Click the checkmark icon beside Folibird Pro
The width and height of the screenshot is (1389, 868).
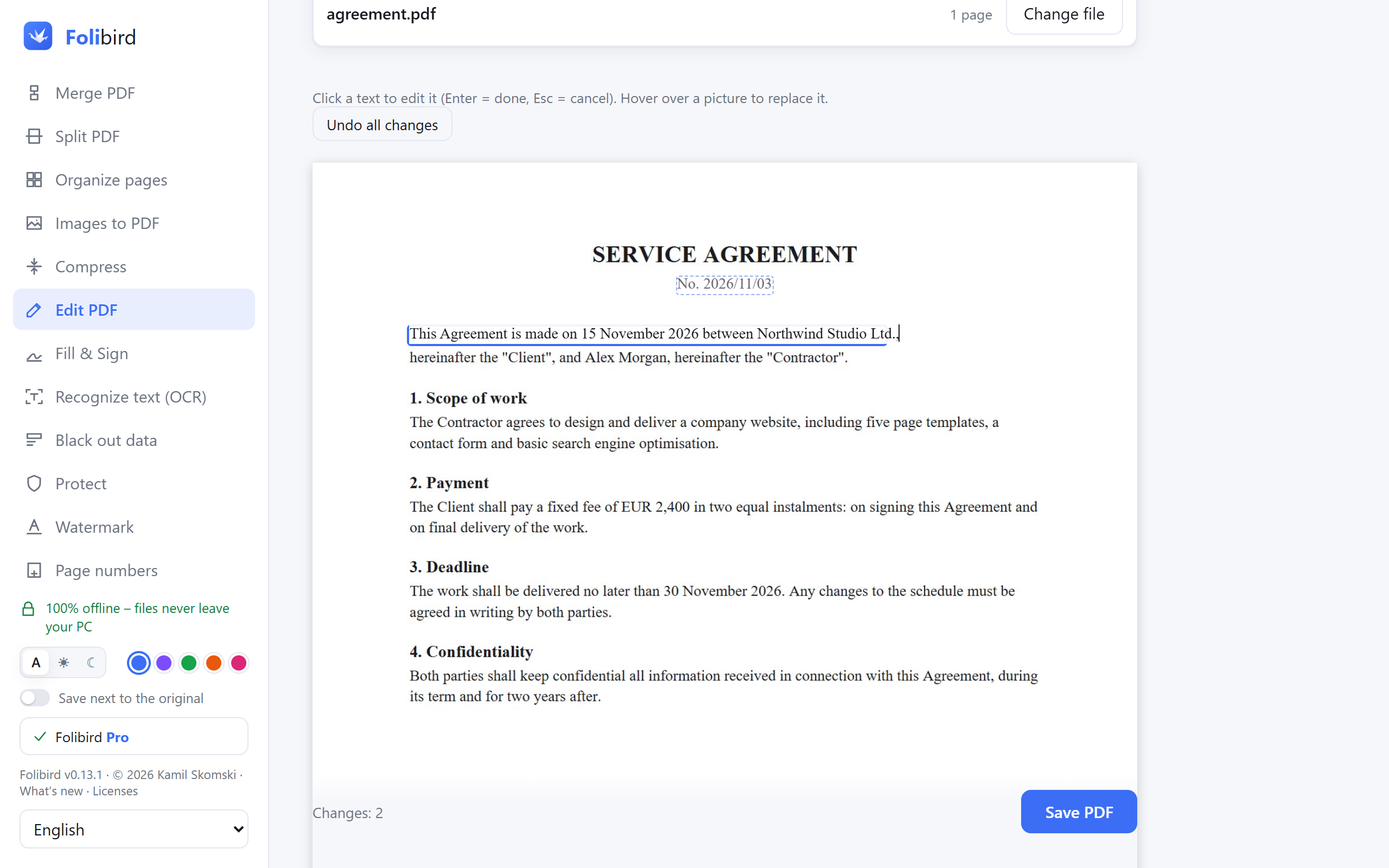coord(40,737)
